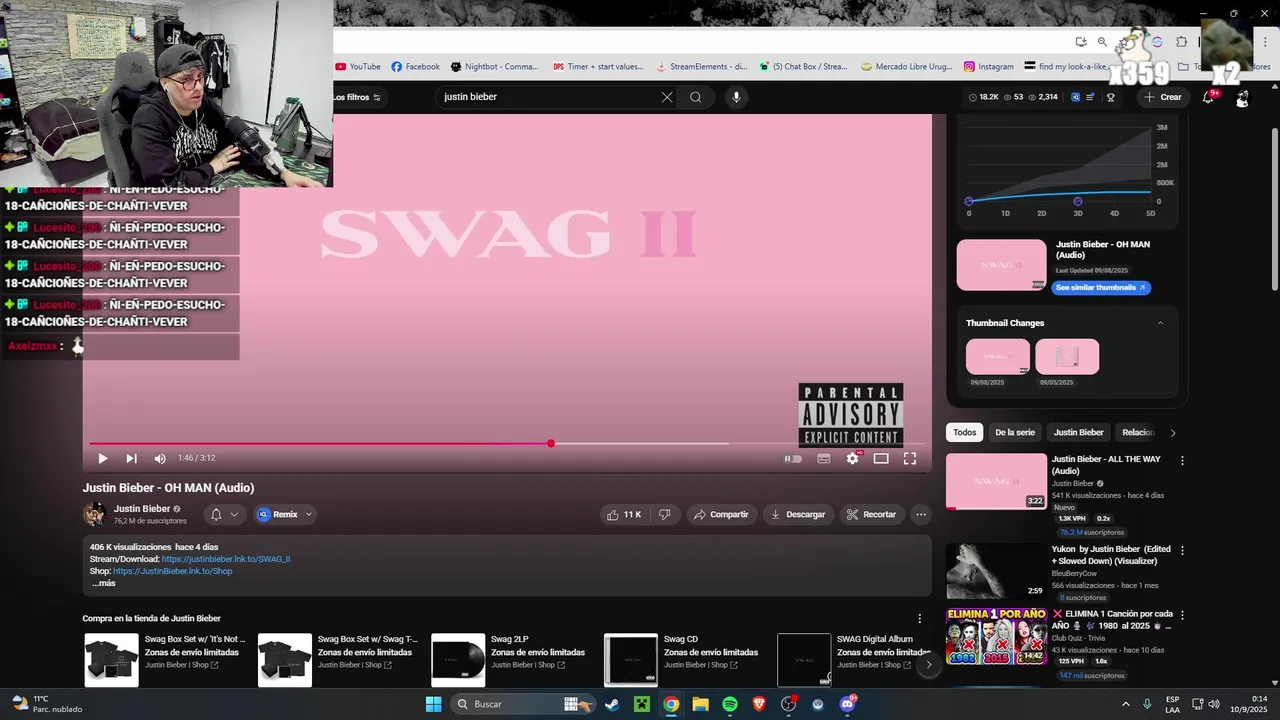
Task: Open the Instagram bookmark
Action: pyautogui.click(x=989, y=67)
